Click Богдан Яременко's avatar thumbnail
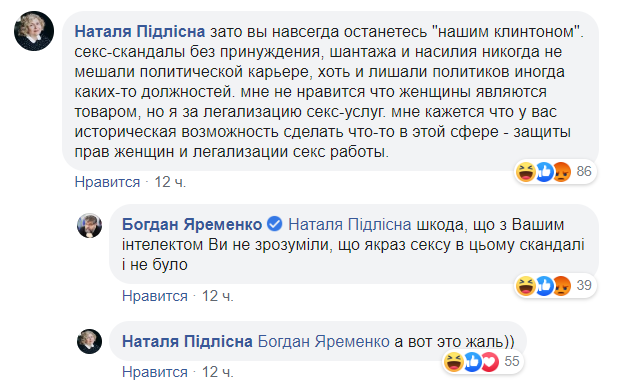Screen dimensions: 639x389 point(90,225)
